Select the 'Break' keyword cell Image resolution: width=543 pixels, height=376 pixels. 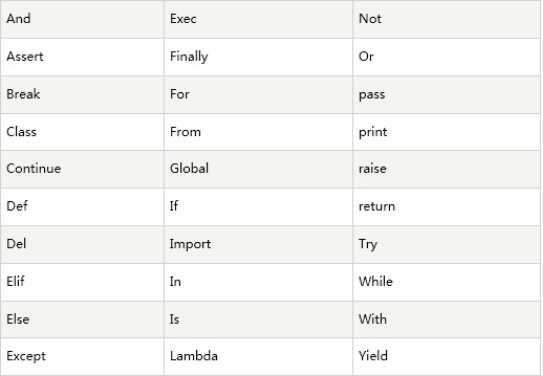pyautogui.click(x=82, y=95)
